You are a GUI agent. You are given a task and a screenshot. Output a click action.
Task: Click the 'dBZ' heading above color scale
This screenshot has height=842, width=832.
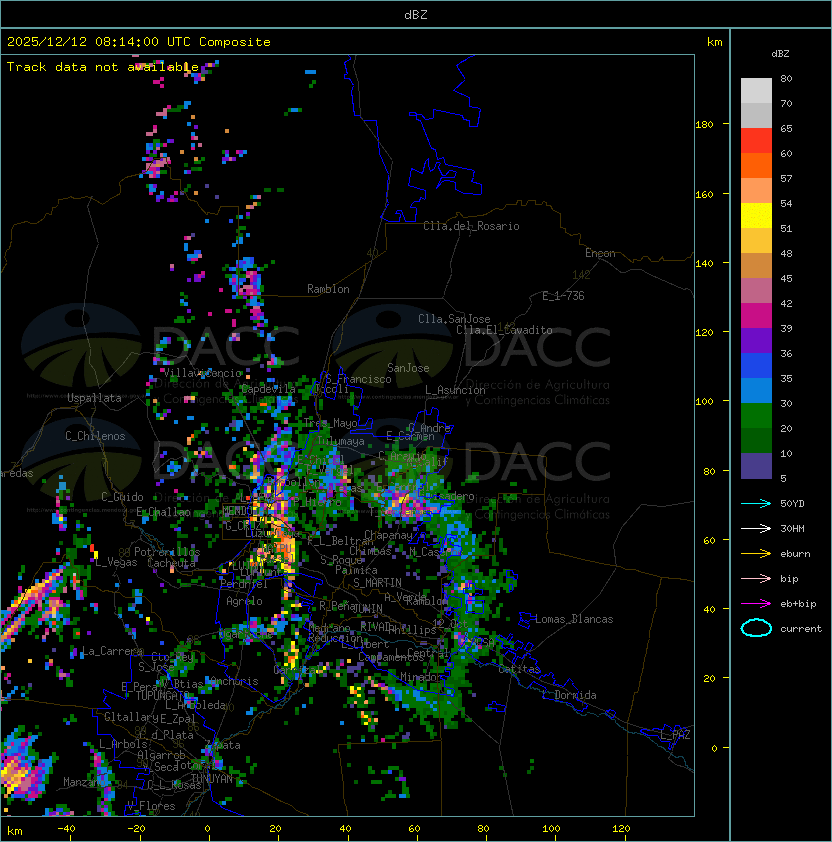(780, 54)
